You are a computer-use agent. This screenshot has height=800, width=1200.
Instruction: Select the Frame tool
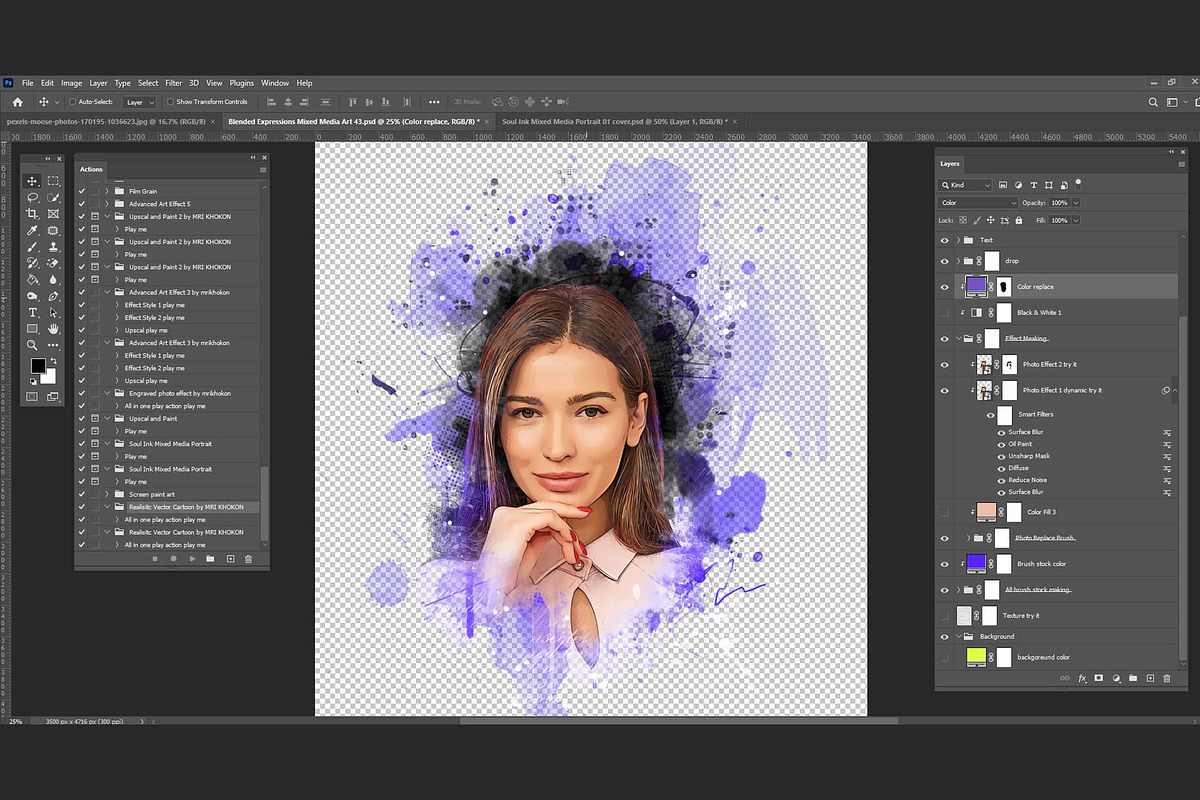53,214
